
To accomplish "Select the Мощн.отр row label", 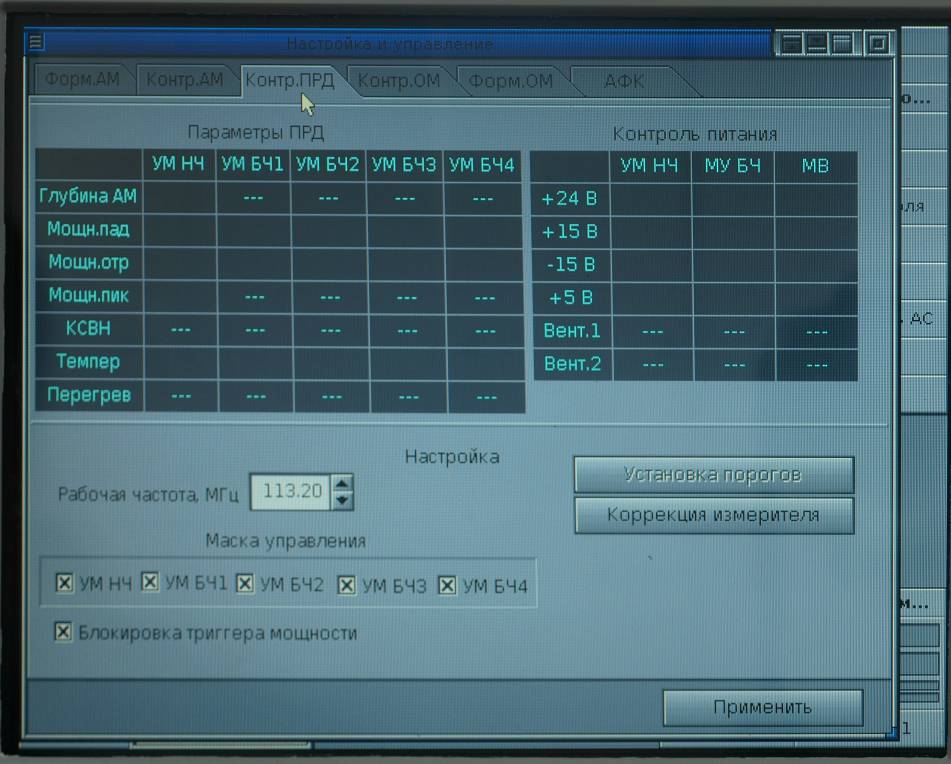I will (x=89, y=262).
